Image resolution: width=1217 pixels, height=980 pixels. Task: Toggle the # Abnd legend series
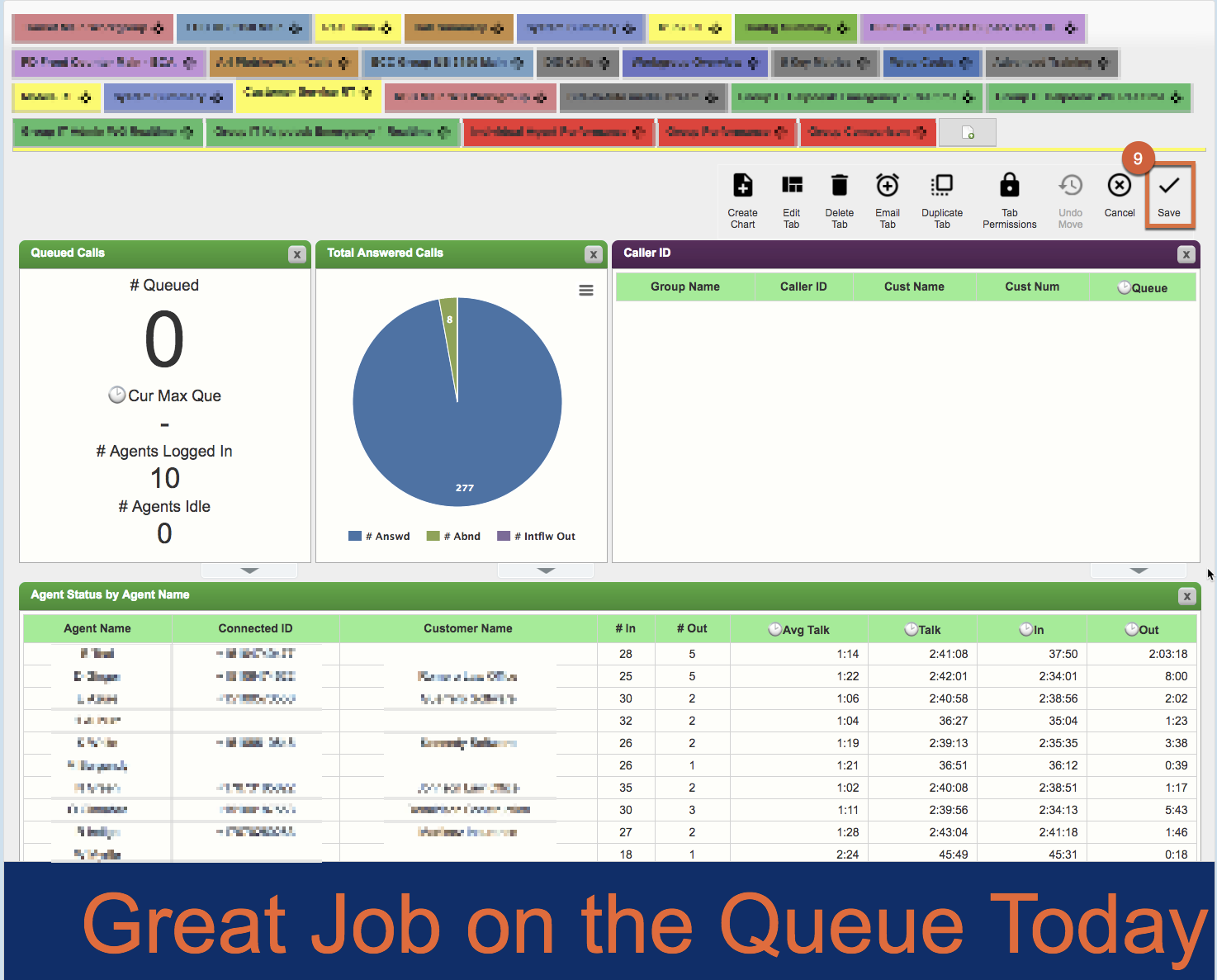point(454,536)
